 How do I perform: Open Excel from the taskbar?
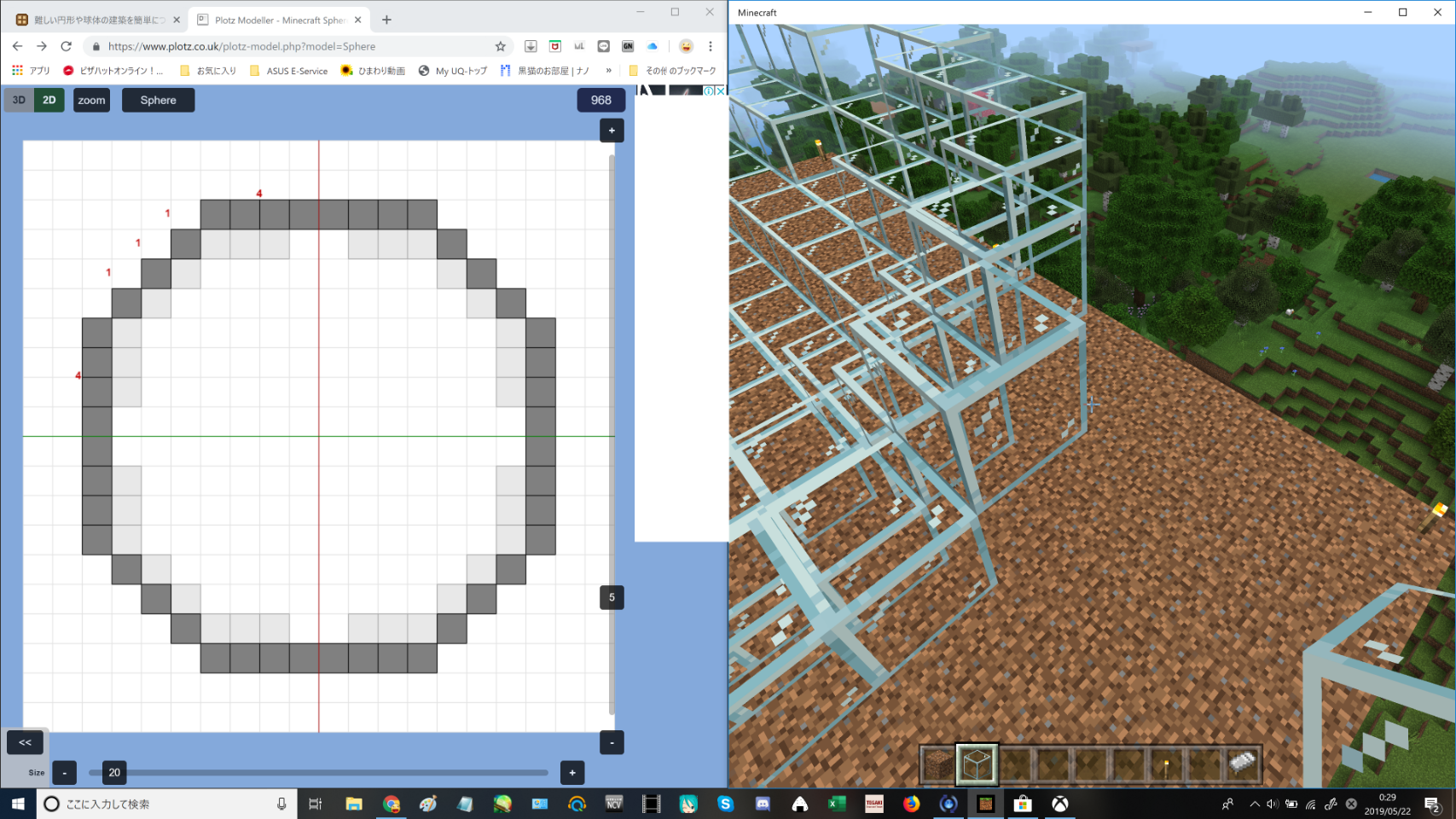coord(837,804)
